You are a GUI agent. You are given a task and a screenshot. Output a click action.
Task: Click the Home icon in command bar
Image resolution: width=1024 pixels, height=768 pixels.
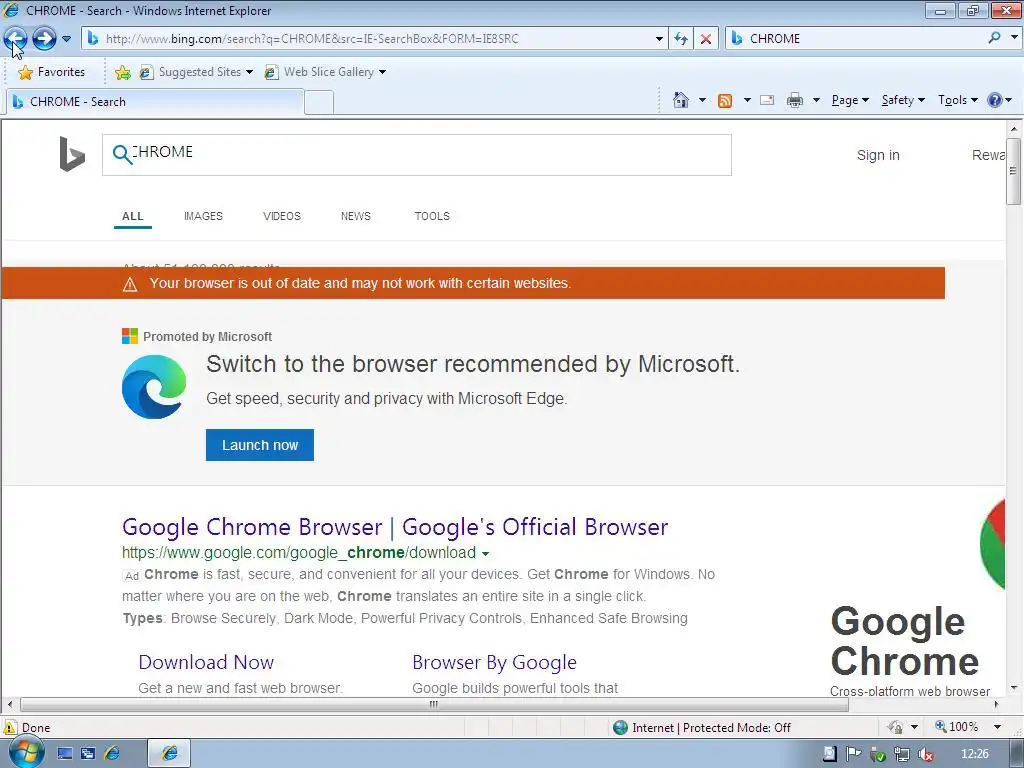(680, 100)
